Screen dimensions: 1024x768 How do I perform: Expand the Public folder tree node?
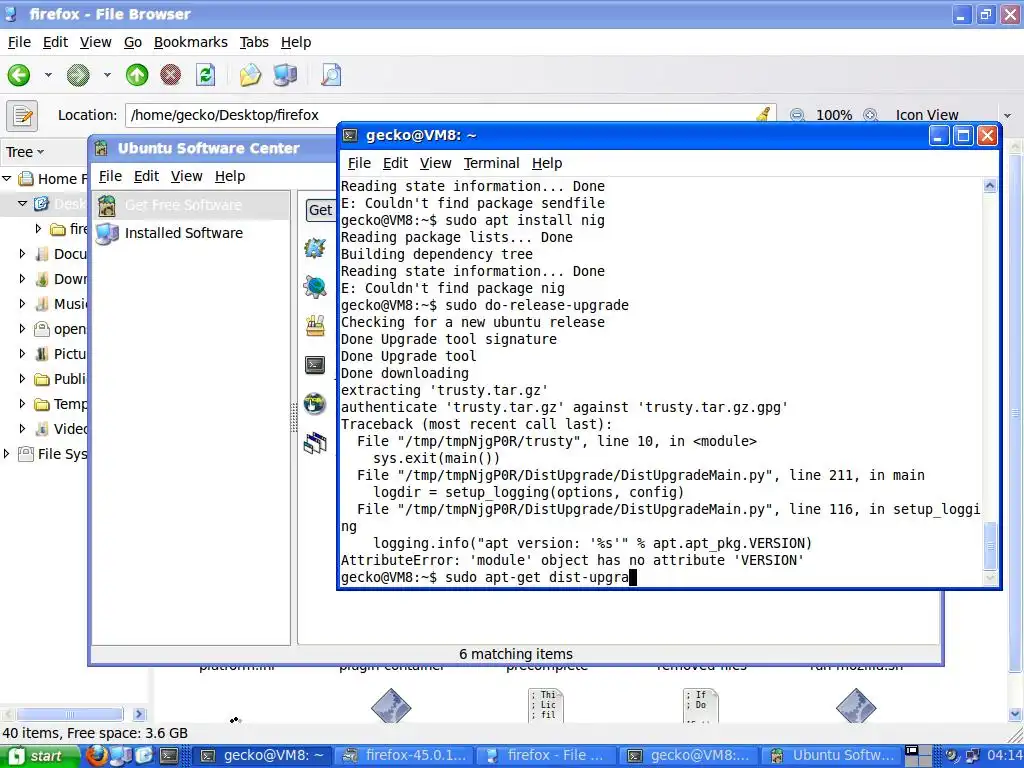coord(22,378)
